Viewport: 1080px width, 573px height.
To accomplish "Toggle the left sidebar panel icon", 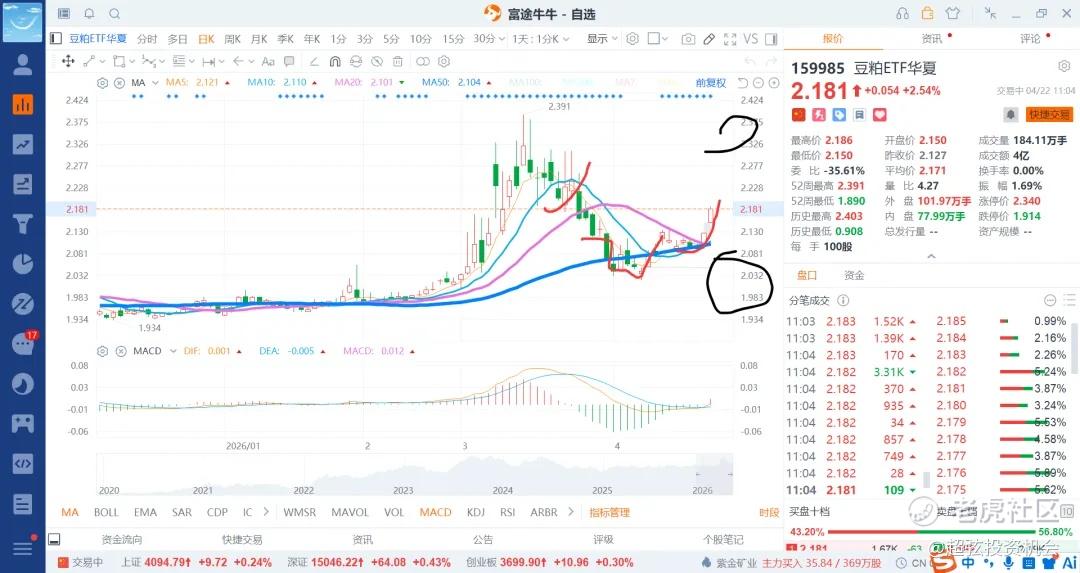I will [56, 39].
